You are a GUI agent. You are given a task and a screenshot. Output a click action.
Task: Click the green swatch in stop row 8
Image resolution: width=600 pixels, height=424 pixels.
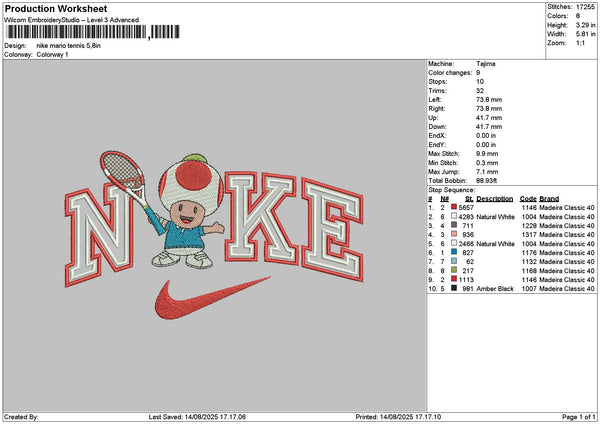click(x=454, y=270)
